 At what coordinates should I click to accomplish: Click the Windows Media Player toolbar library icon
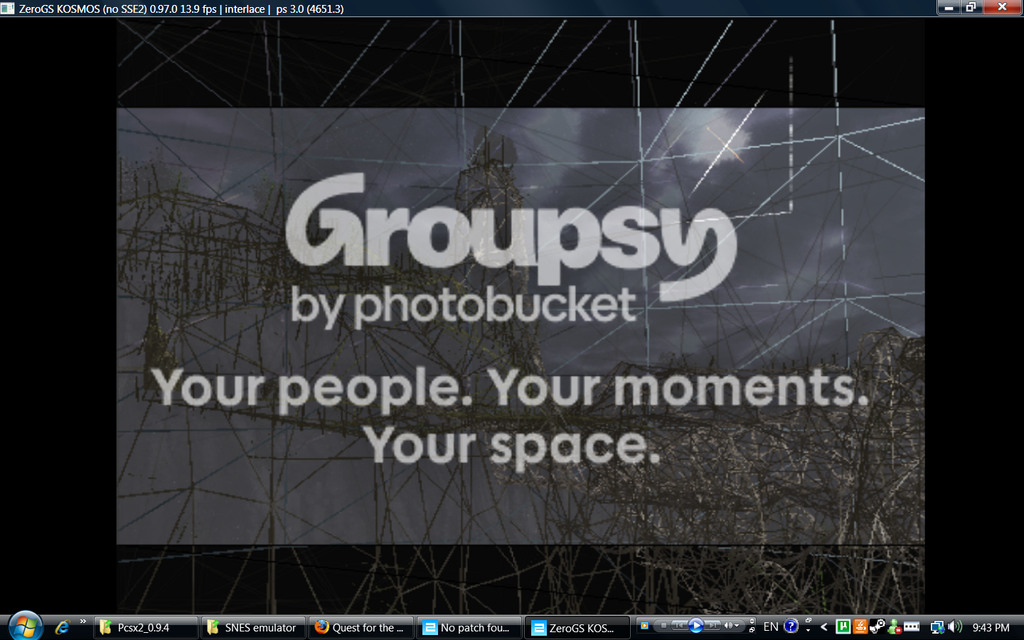(644, 626)
